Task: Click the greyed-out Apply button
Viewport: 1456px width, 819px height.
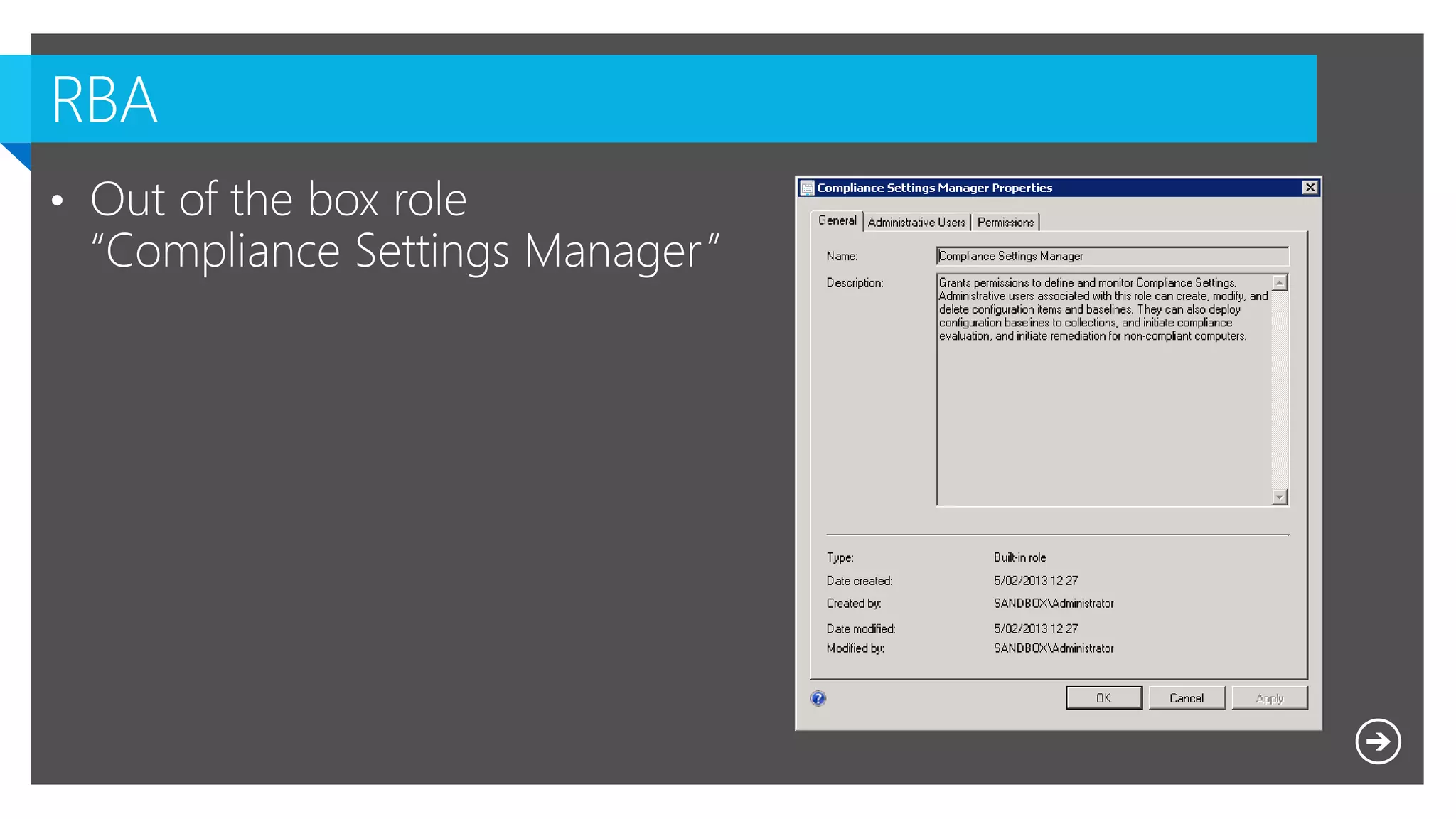Action: [1269, 698]
